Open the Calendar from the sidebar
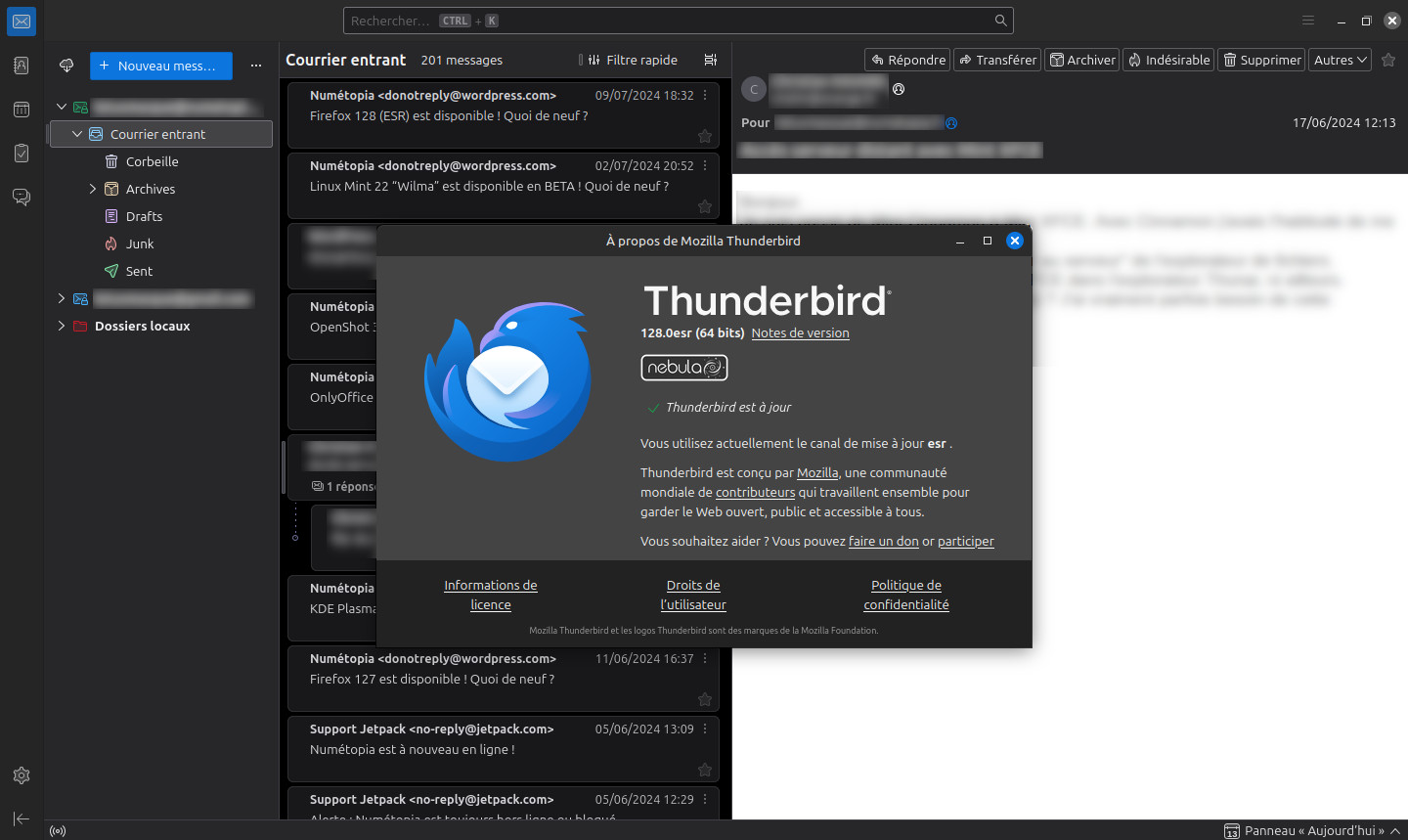The image size is (1408, 840). [22, 109]
